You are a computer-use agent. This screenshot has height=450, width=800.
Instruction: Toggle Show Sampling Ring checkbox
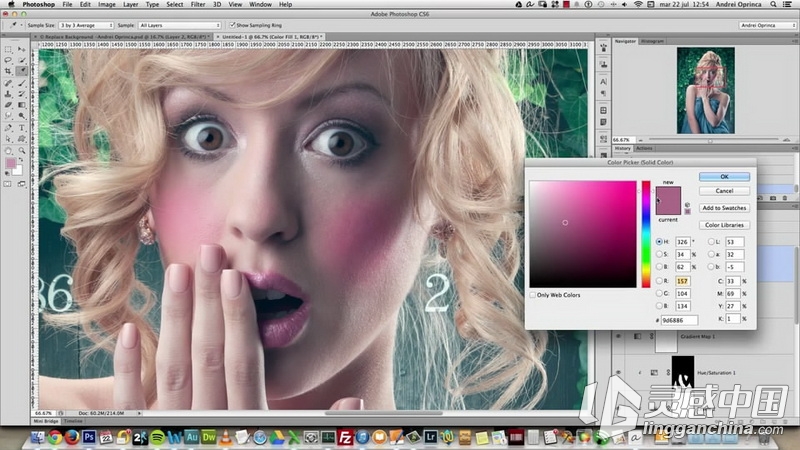coord(232,25)
